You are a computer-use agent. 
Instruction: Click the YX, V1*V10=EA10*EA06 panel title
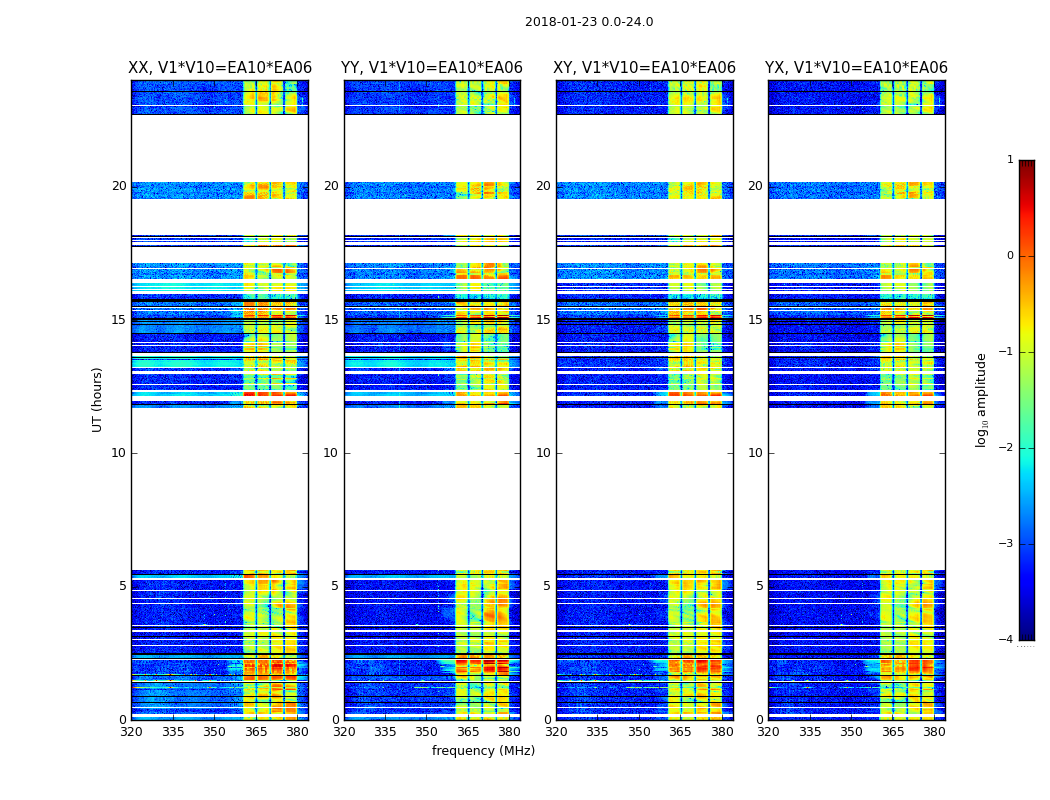click(x=856, y=68)
